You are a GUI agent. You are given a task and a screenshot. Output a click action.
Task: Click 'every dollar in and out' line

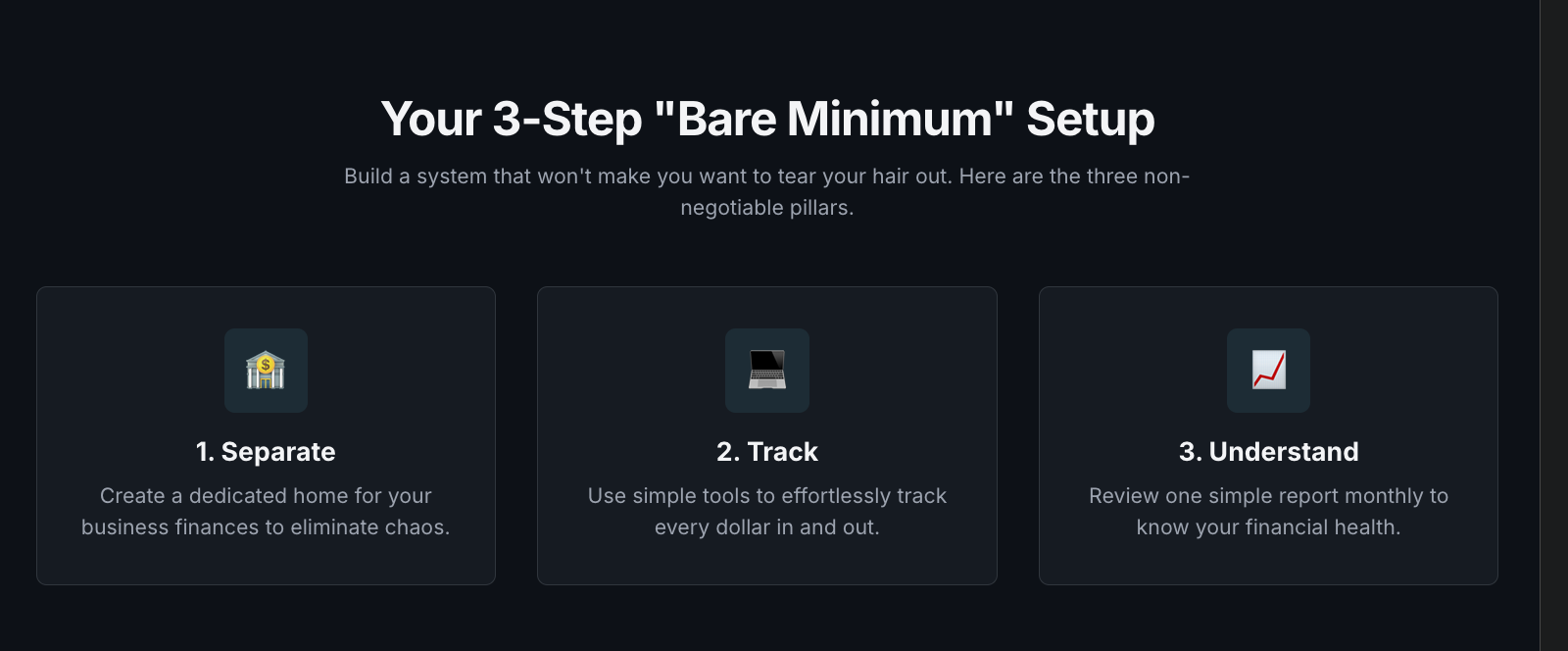[767, 527]
